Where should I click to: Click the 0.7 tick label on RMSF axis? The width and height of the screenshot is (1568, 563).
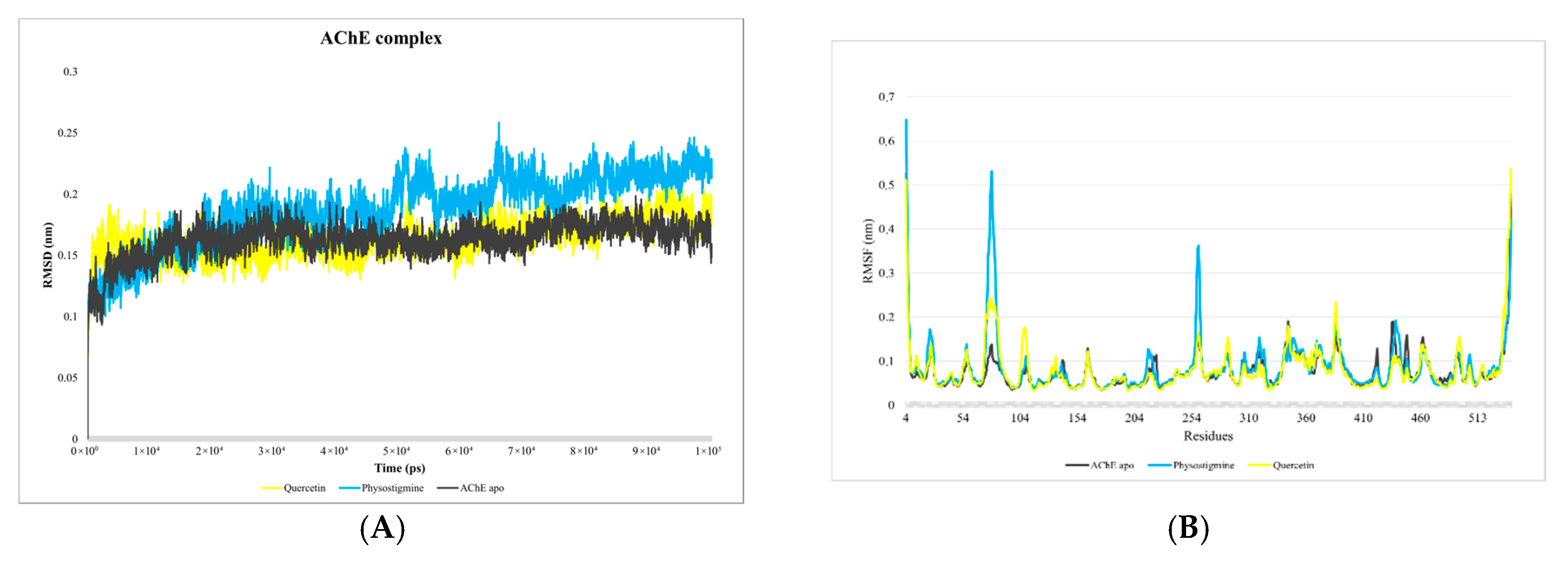coord(886,97)
